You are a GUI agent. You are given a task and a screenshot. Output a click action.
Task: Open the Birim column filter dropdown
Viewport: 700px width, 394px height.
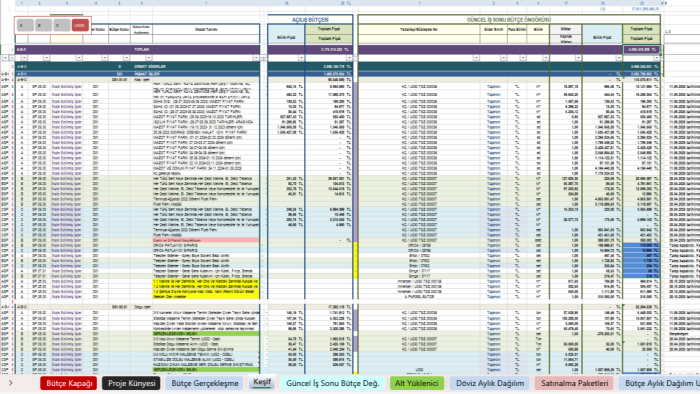point(545,58)
